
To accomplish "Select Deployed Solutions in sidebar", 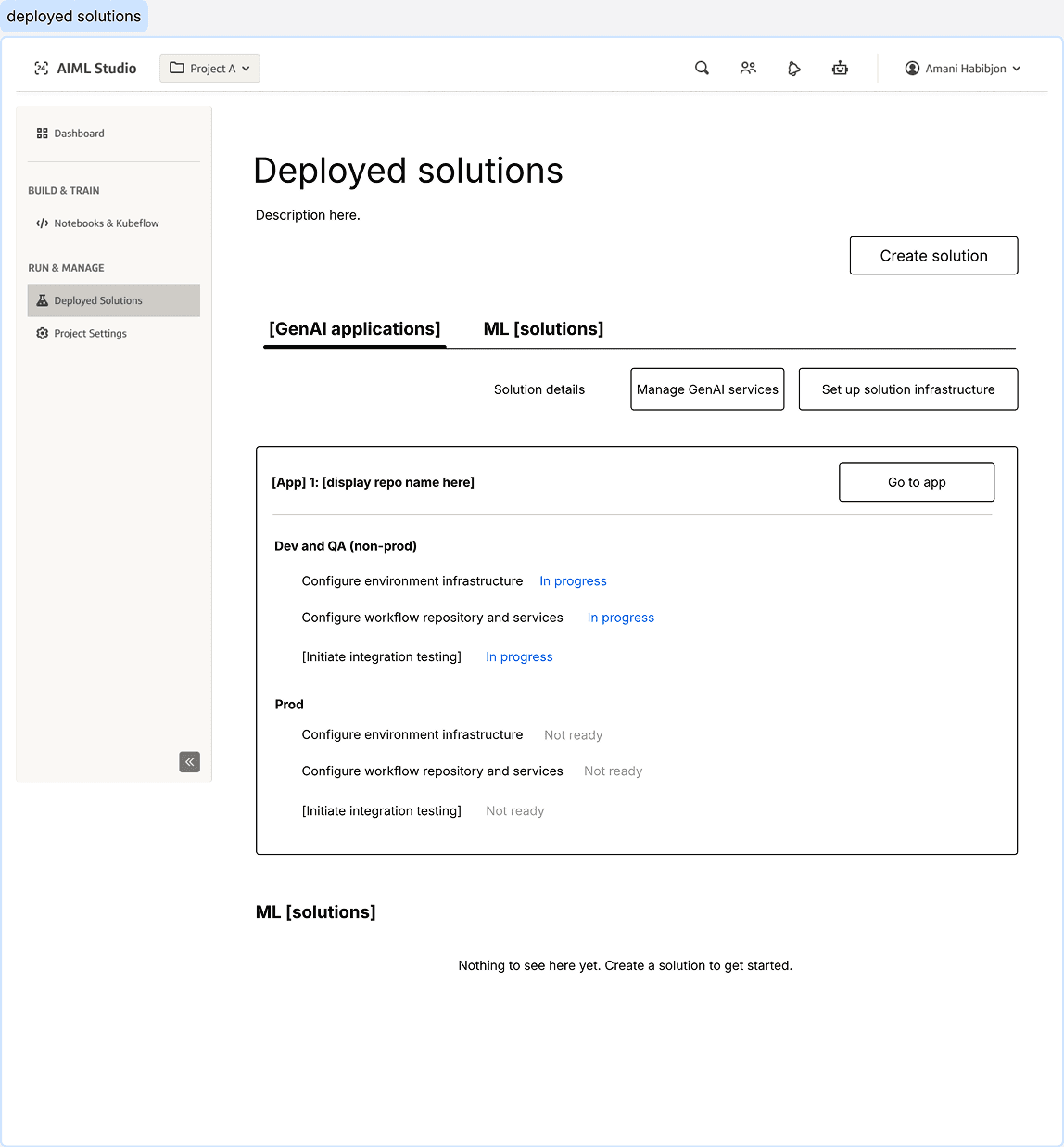I will [114, 300].
